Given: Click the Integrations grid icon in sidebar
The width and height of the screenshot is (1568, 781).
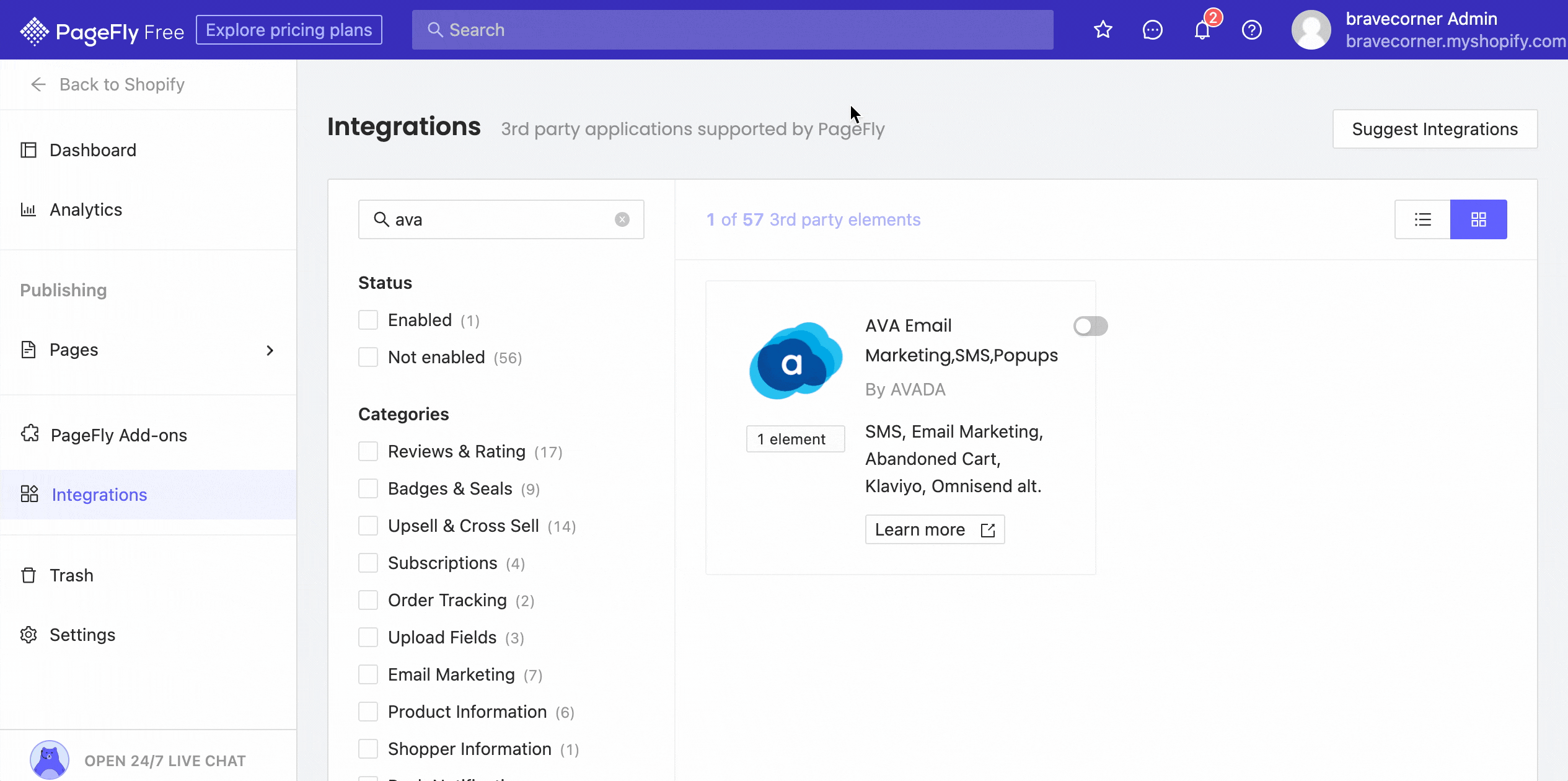Looking at the screenshot, I should pyautogui.click(x=29, y=494).
